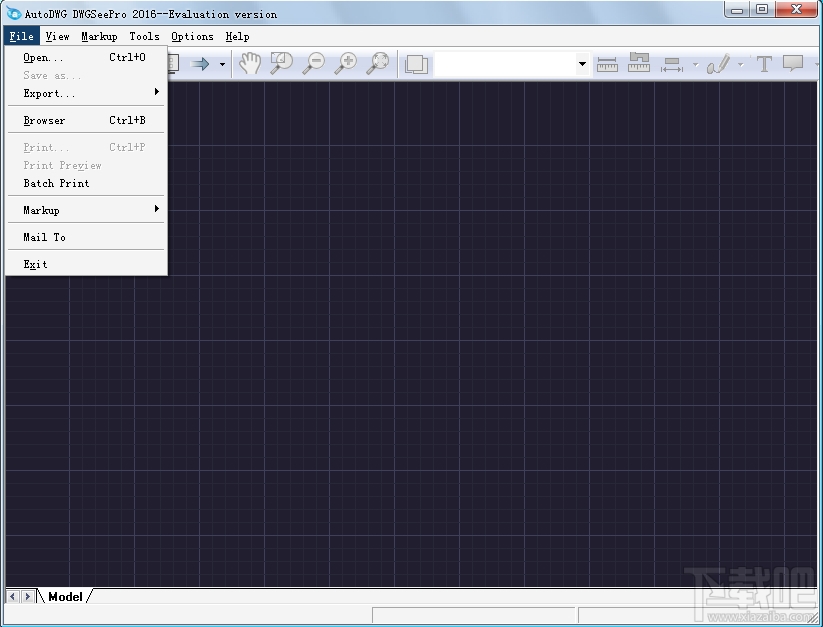Viewport: 823px width, 627px height.
Task: Close the DWGSeePro window
Action: click(x=797, y=9)
